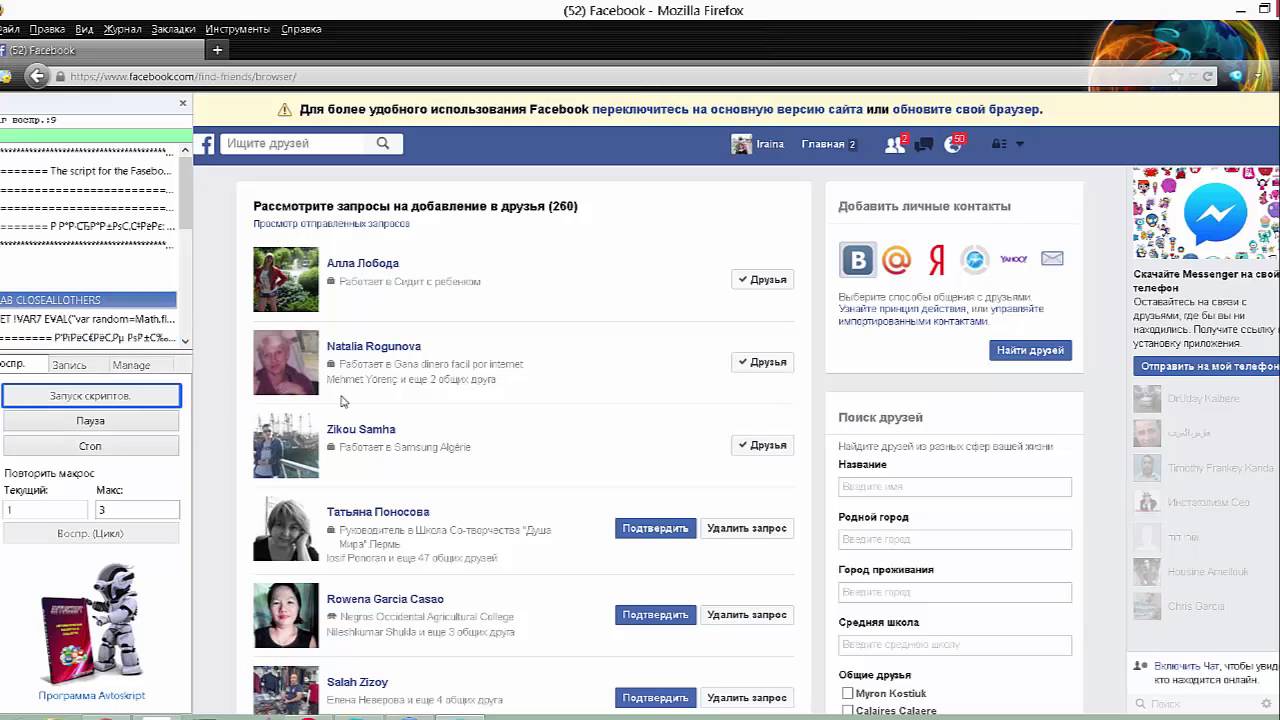Open Просмотр отправленных запросов link

(x=331, y=224)
